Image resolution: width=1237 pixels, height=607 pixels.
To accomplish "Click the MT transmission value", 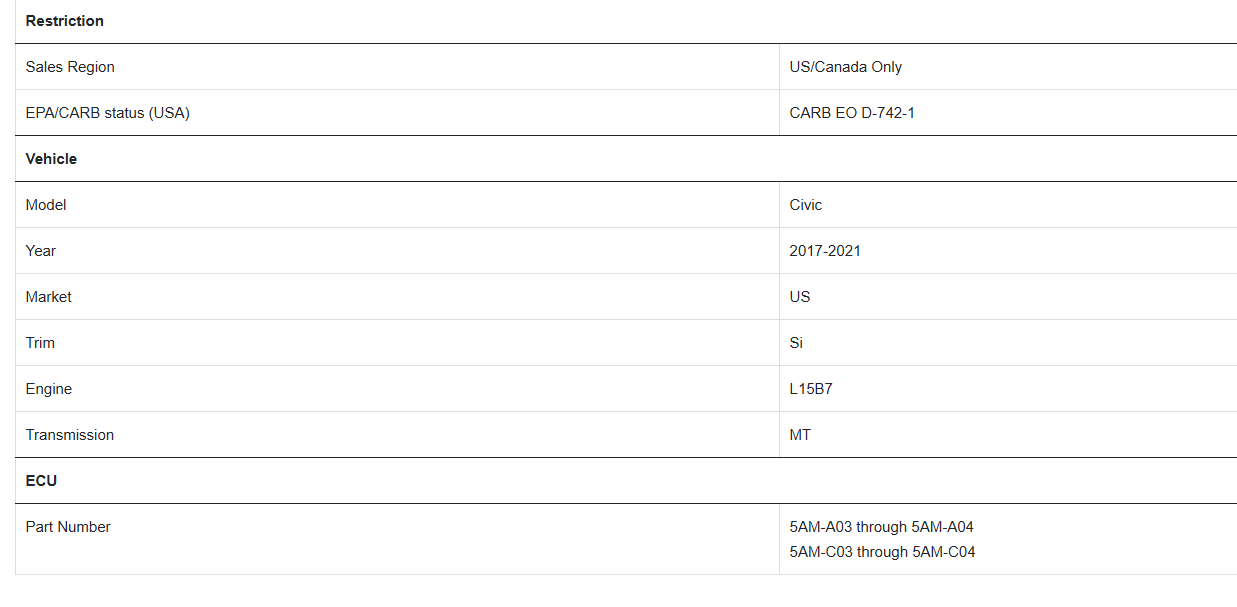I will [x=800, y=435].
